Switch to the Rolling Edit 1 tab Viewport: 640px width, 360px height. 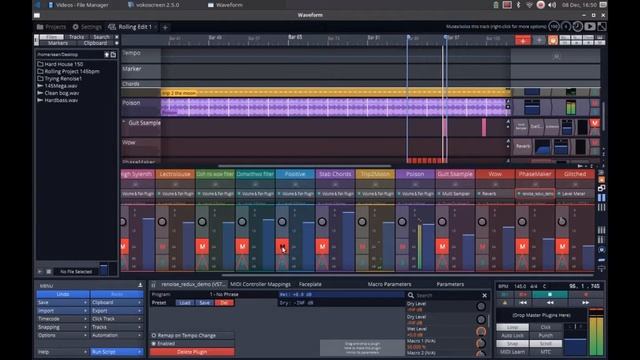point(131,27)
